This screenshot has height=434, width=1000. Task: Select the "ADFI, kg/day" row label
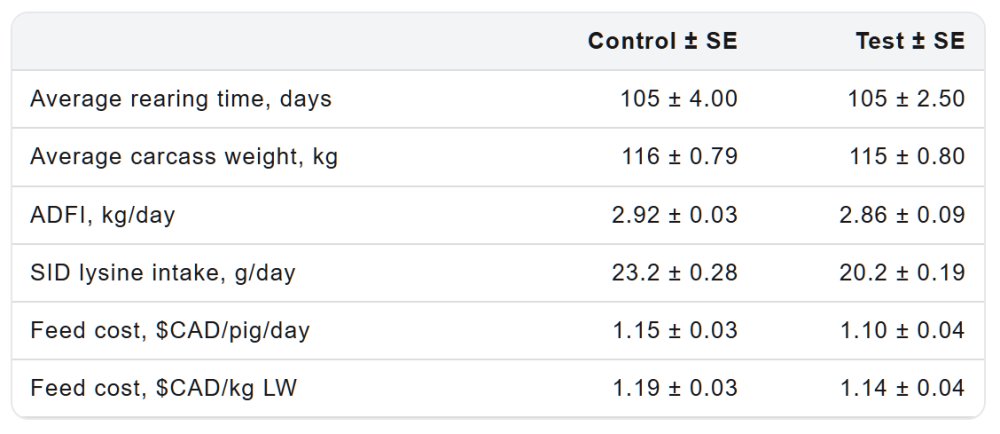pyautogui.click(x=103, y=215)
